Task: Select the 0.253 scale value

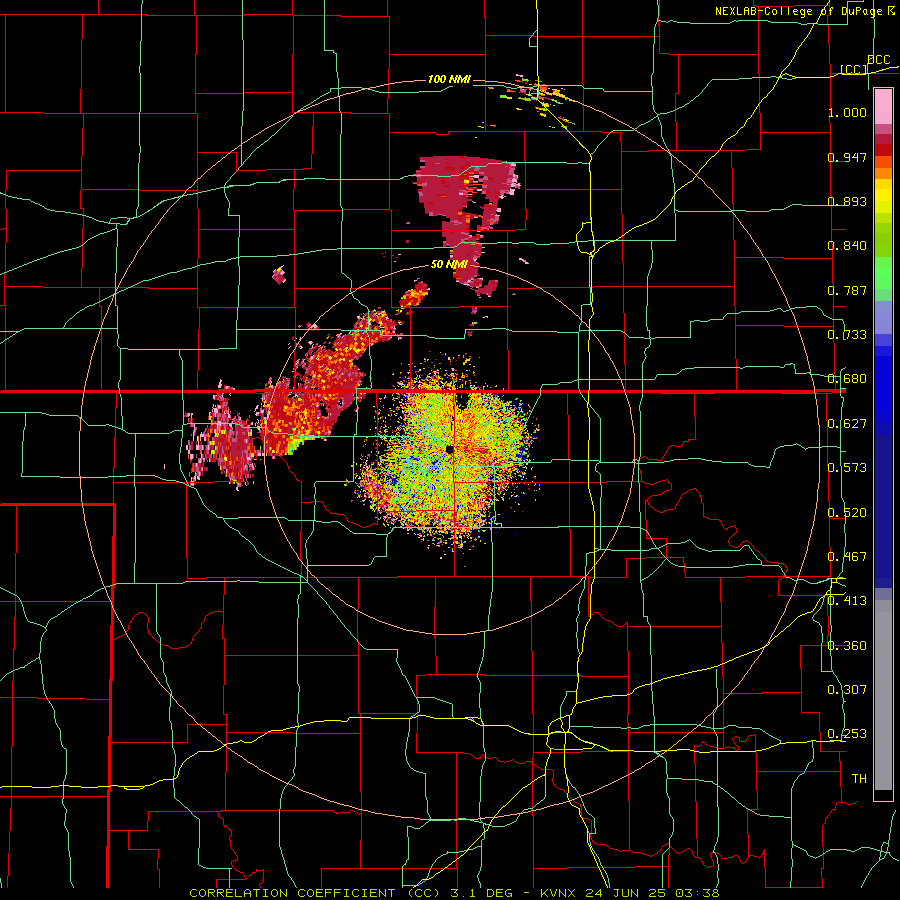Action: tap(847, 734)
